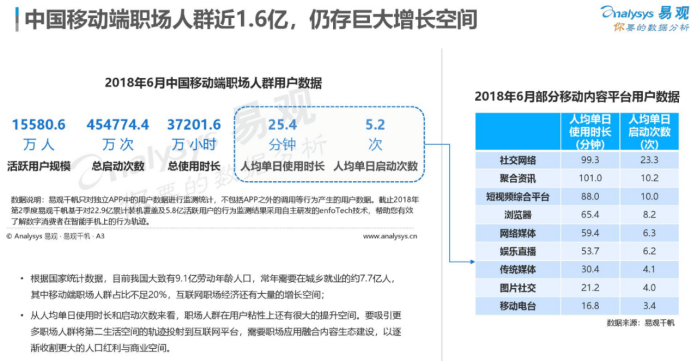Click the 数据说明 note paragraph

click(214, 211)
